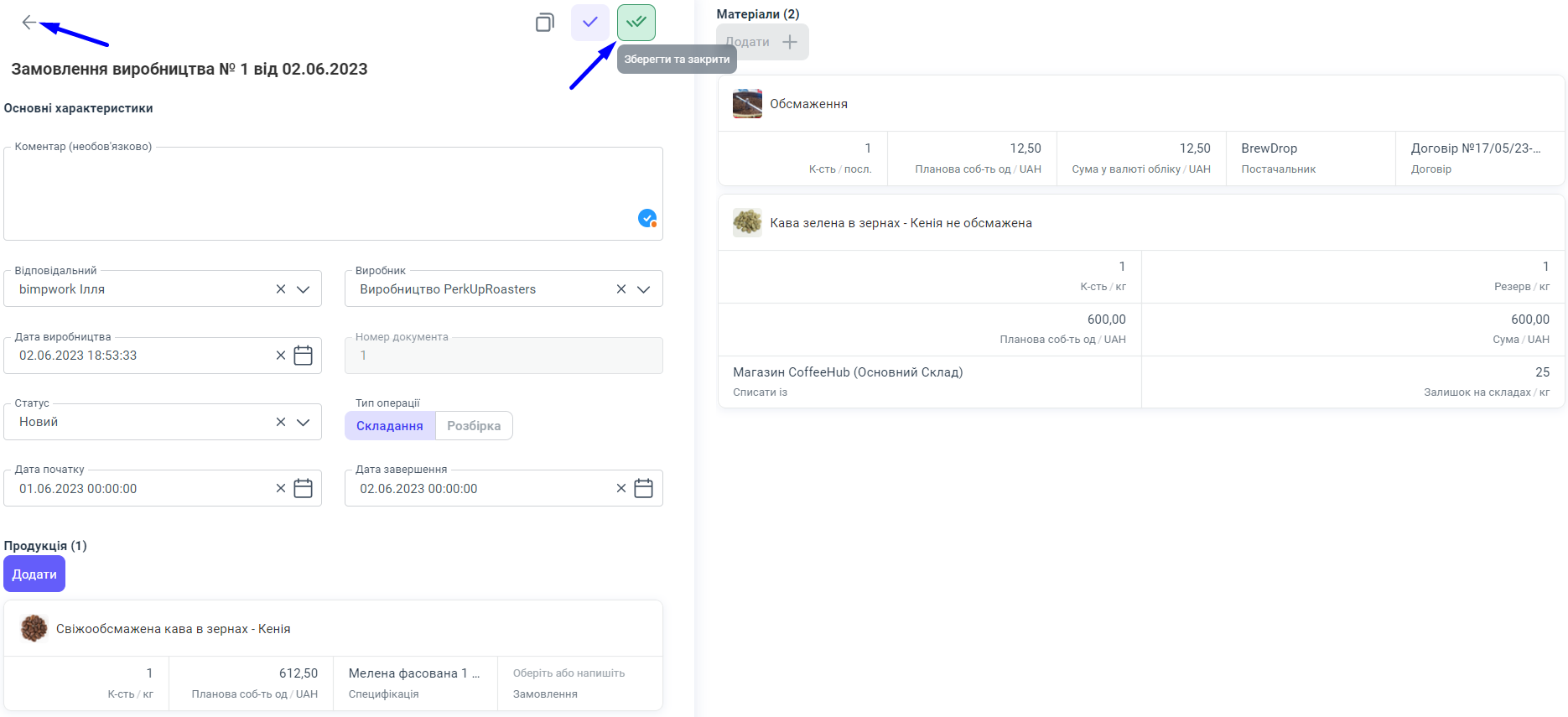Open calendar for Дата виробництва

[x=304, y=356]
